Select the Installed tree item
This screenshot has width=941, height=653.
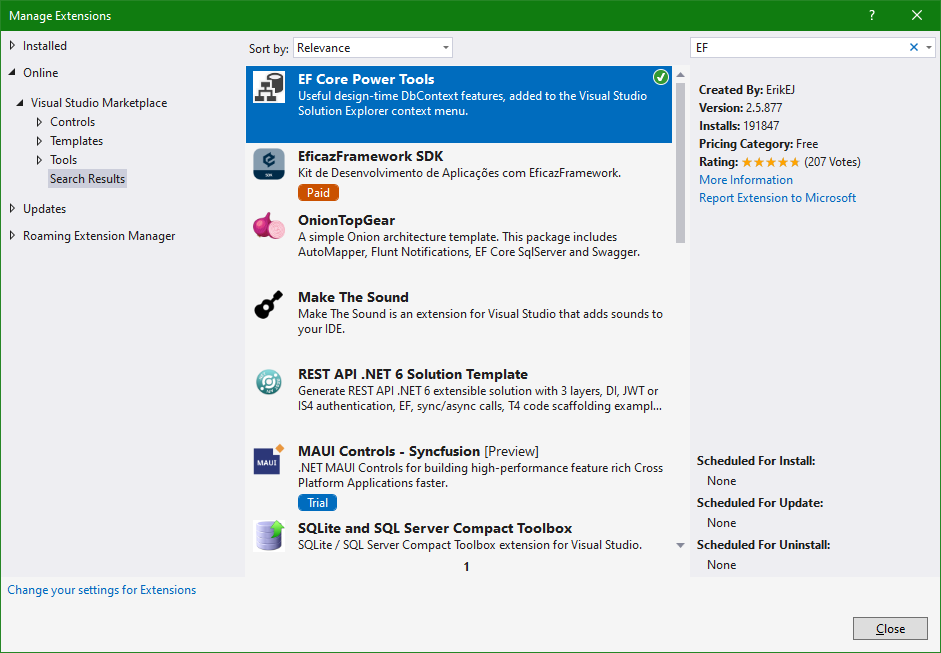click(45, 46)
